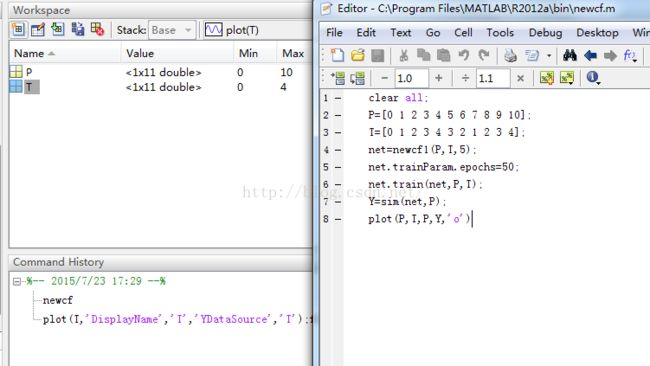Click the New Variable icon in Workspace
This screenshot has height=366, width=650.
click(x=18, y=30)
